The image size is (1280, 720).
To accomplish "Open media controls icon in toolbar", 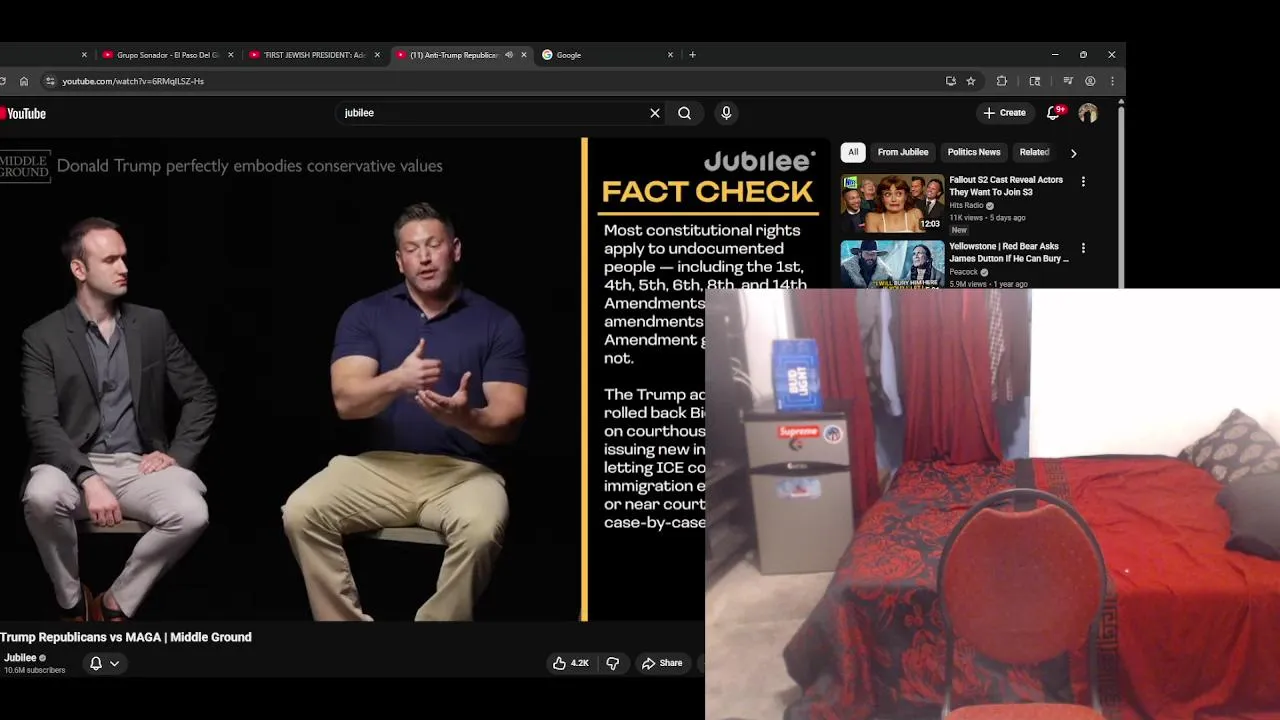I will (1068, 81).
